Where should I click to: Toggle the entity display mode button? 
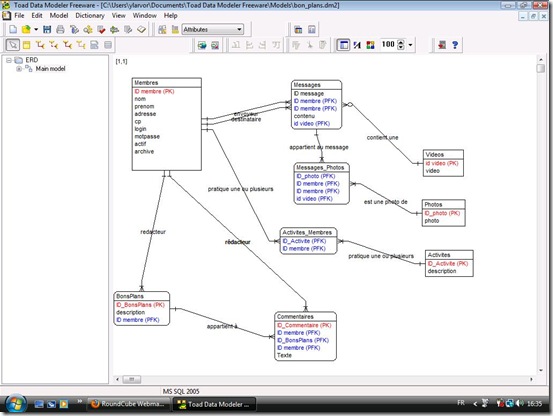coord(343,45)
